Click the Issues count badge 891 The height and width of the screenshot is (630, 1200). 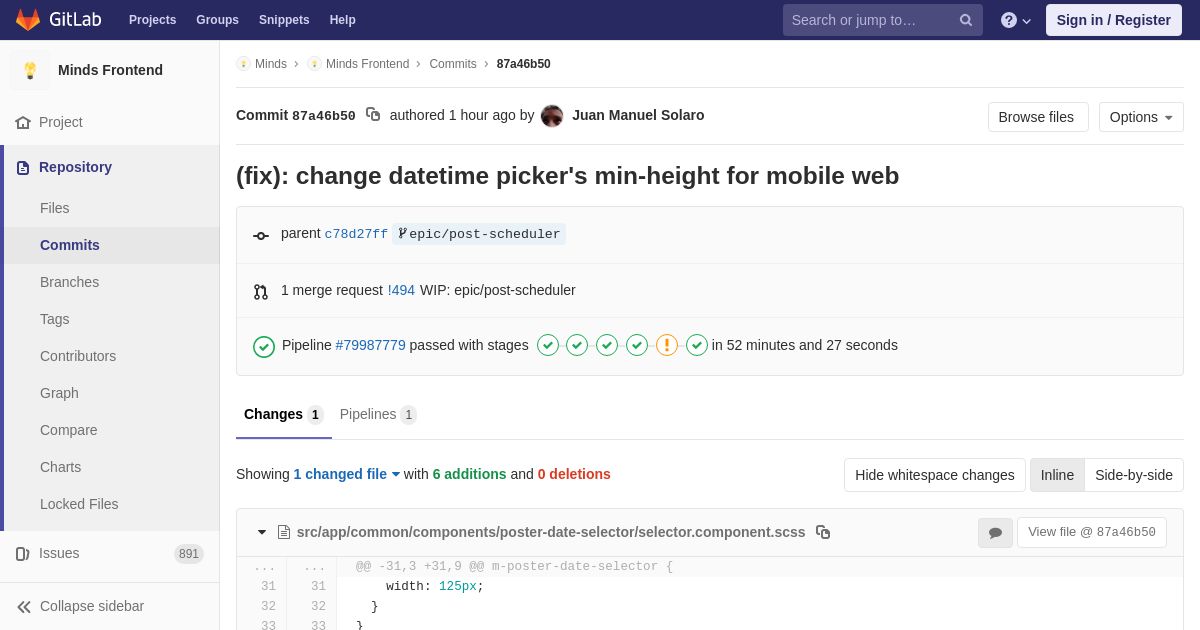189,554
